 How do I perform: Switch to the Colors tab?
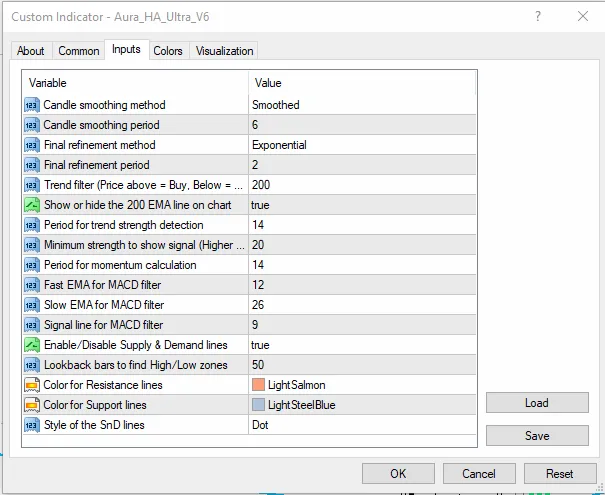coord(168,51)
